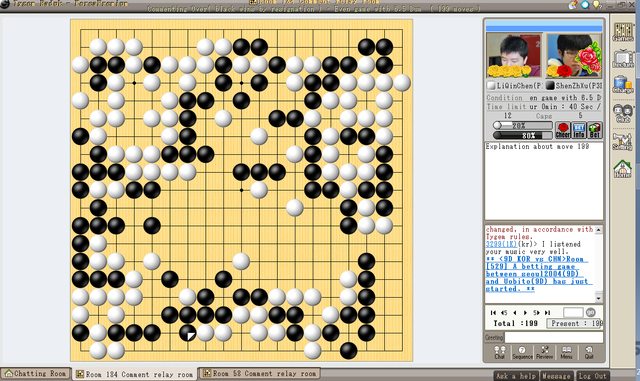Click the title bar lightbulb help icon

tap(597, 4)
